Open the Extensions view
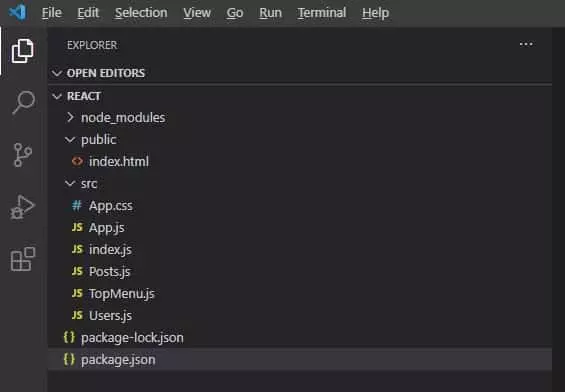565x392 pixels. (23, 259)
